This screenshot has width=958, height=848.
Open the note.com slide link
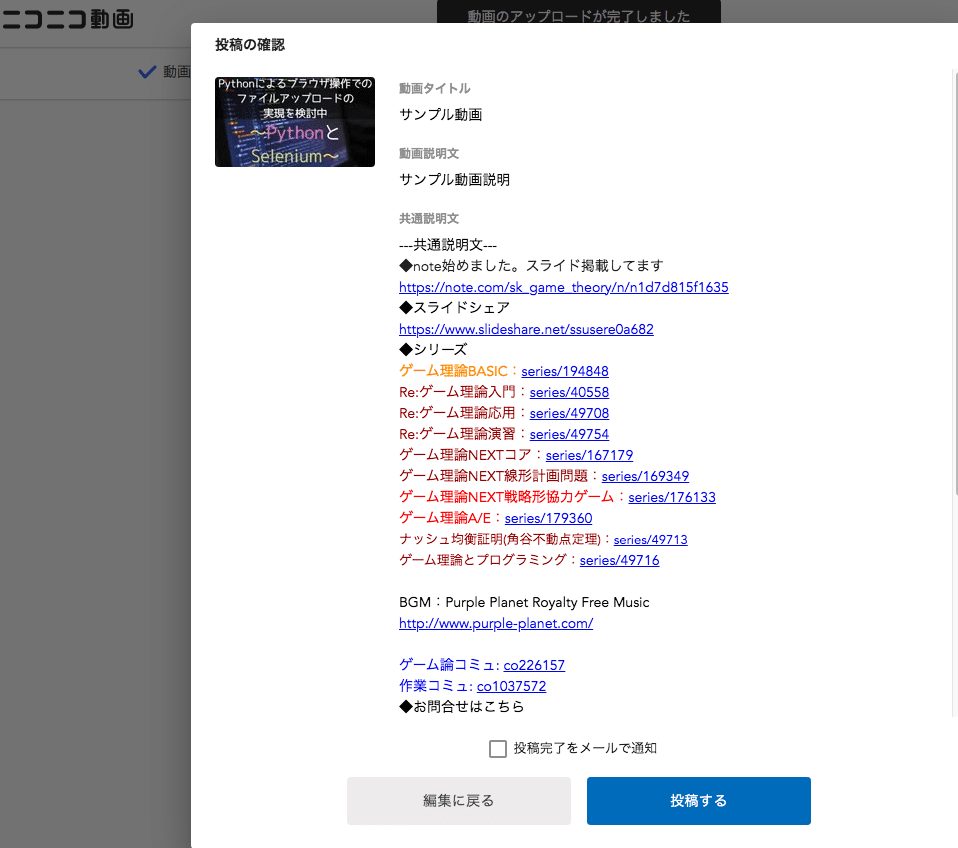tap(563, 287)
